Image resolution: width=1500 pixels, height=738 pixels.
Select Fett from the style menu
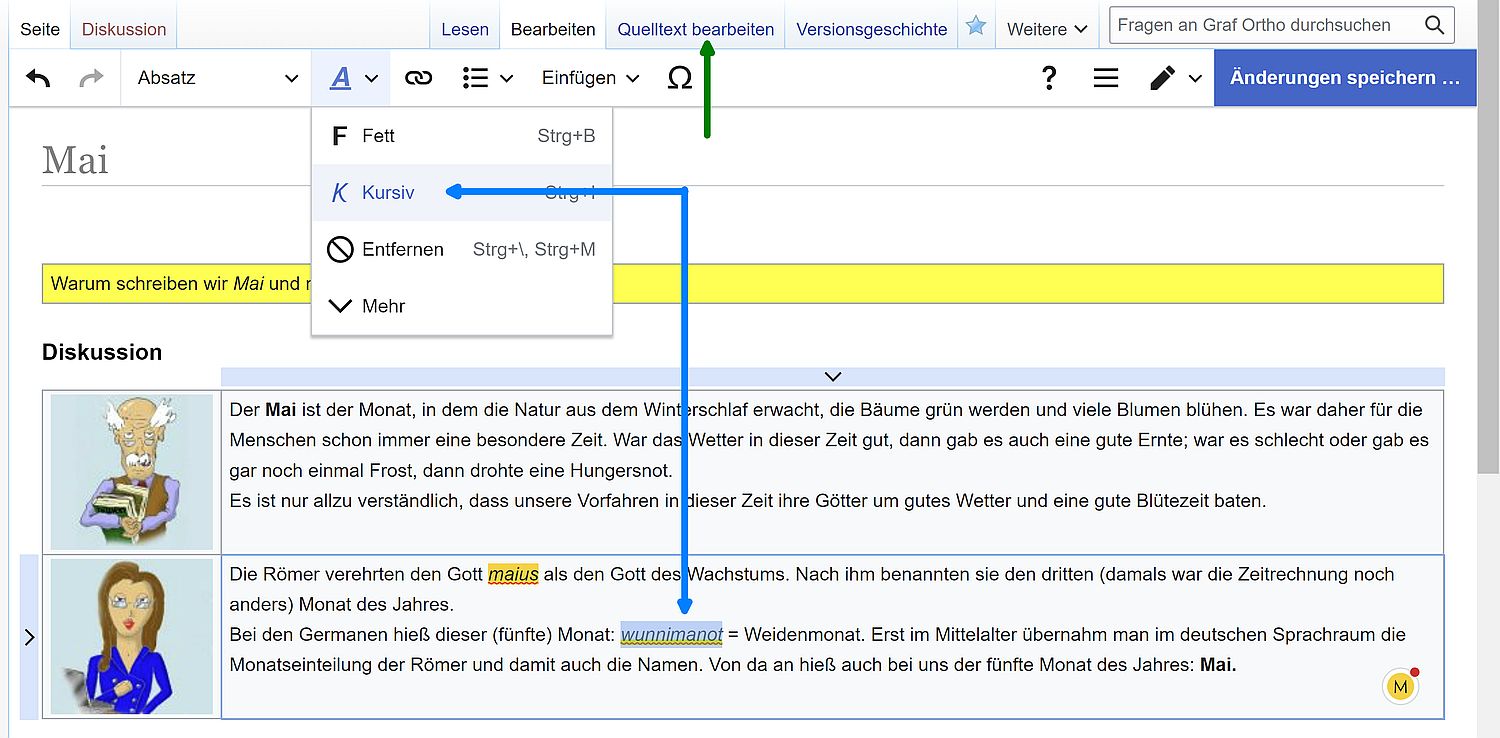[377, 136]
